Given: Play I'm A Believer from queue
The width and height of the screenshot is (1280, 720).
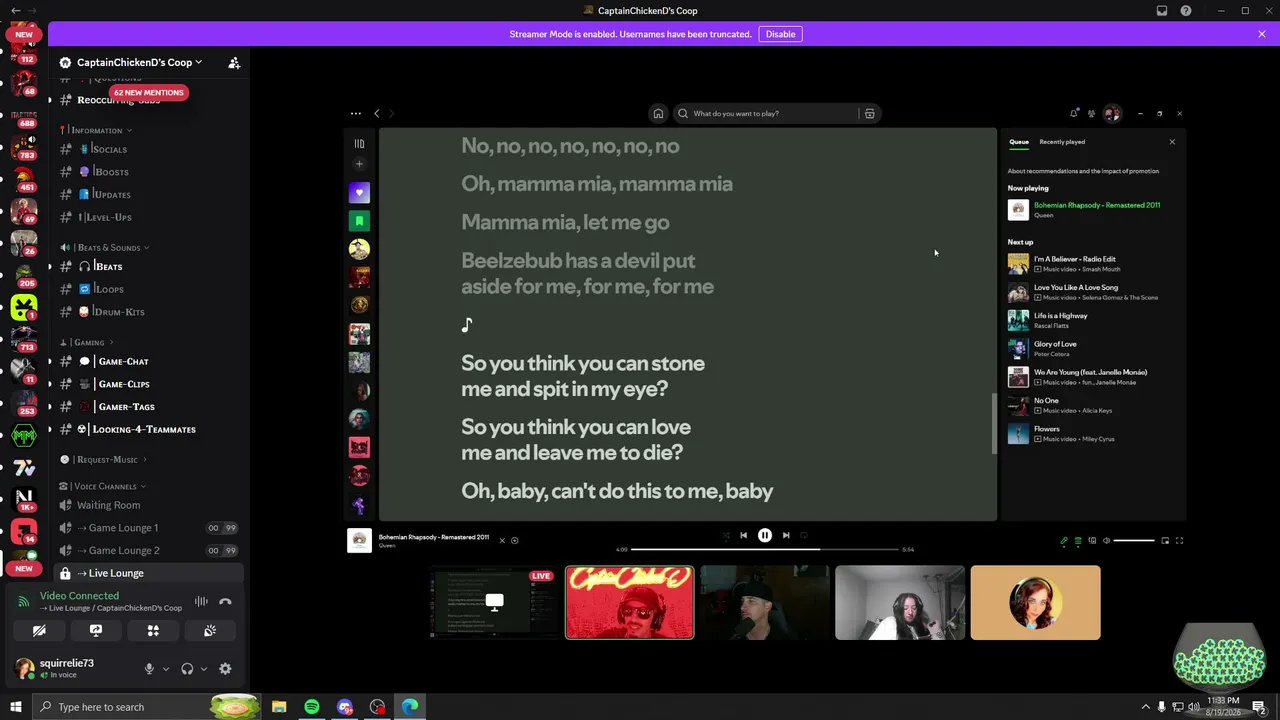Looking at the screenshot, I should [x=1094, y=264].
